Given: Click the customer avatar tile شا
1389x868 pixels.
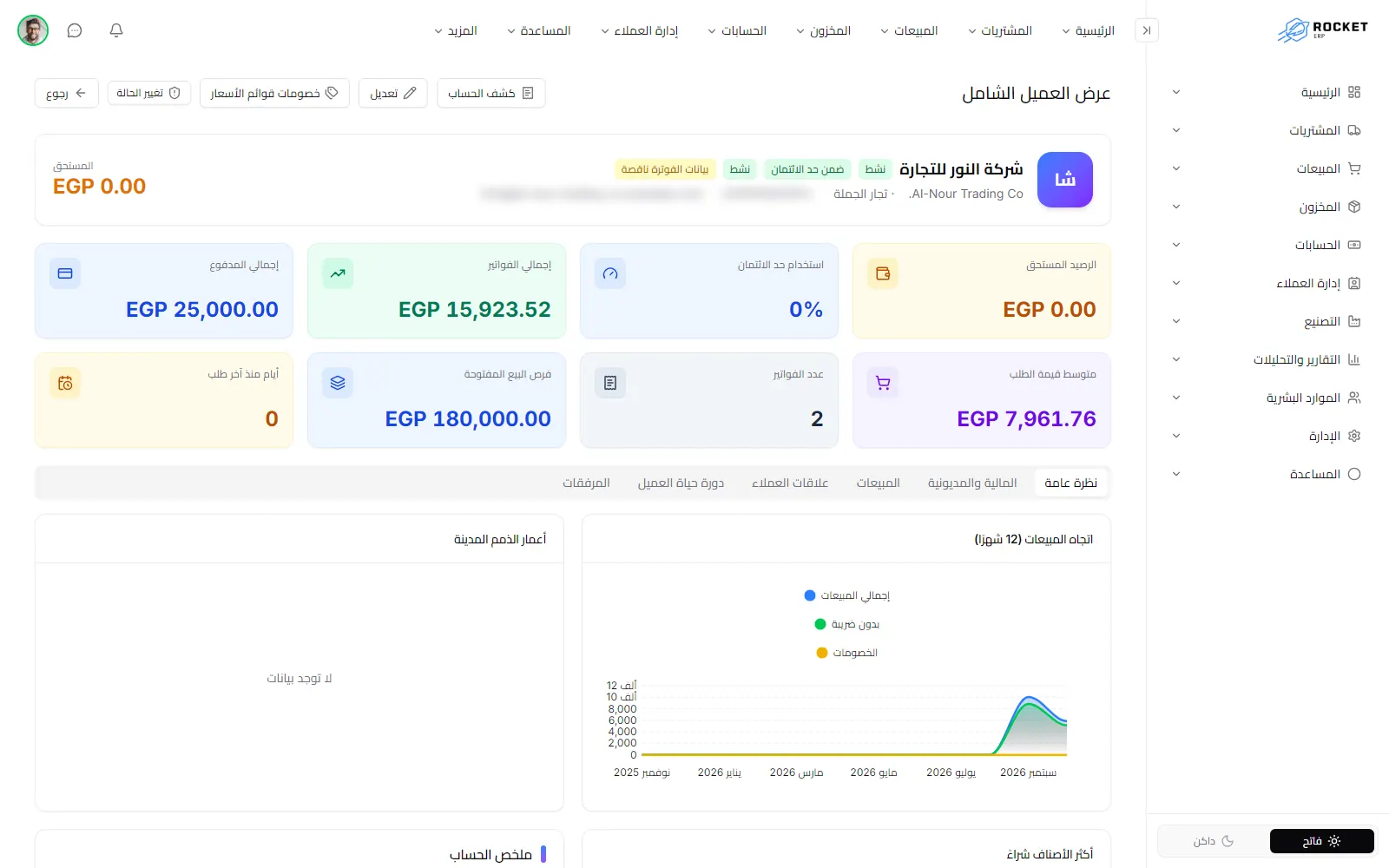Looking at the screenshot, I should pos(1065,180).
